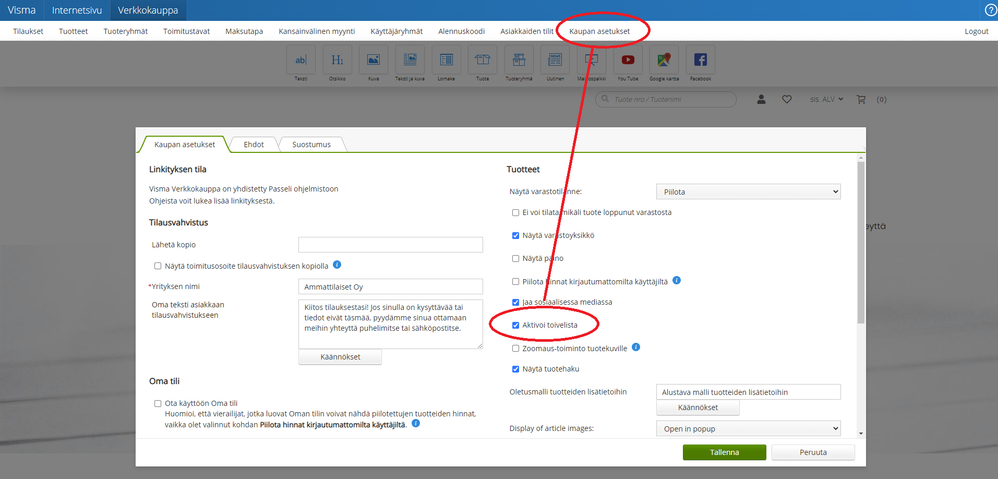Viewport: 998px width, 479px height.
Task: Click the Logout link
Action: coord(976,31)
